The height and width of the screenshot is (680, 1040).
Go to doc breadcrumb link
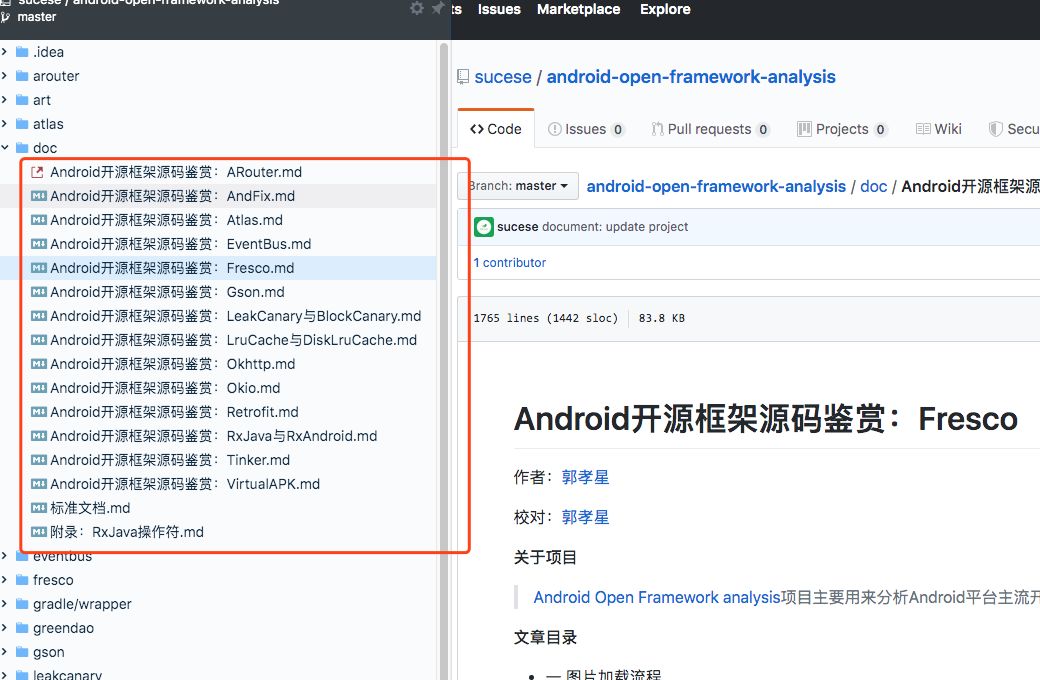(874, 186)
